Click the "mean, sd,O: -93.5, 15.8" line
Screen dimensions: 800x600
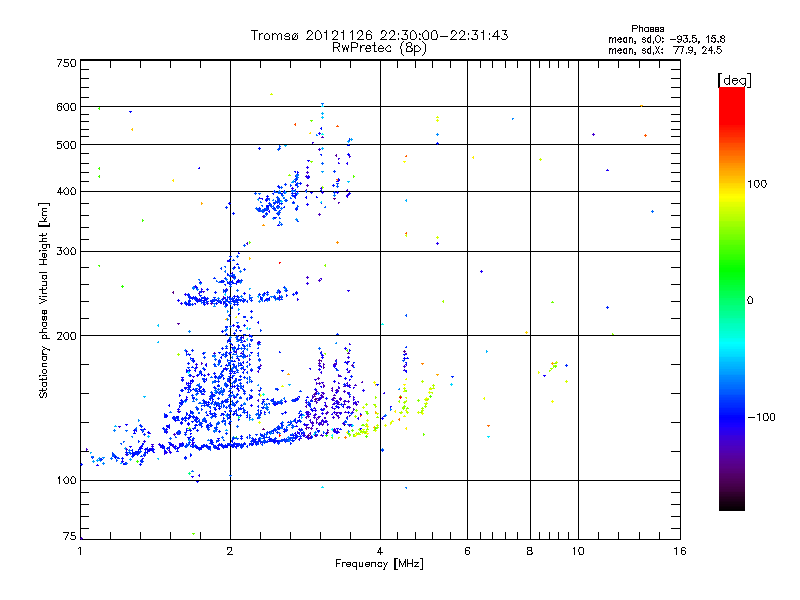pos(666,39)
